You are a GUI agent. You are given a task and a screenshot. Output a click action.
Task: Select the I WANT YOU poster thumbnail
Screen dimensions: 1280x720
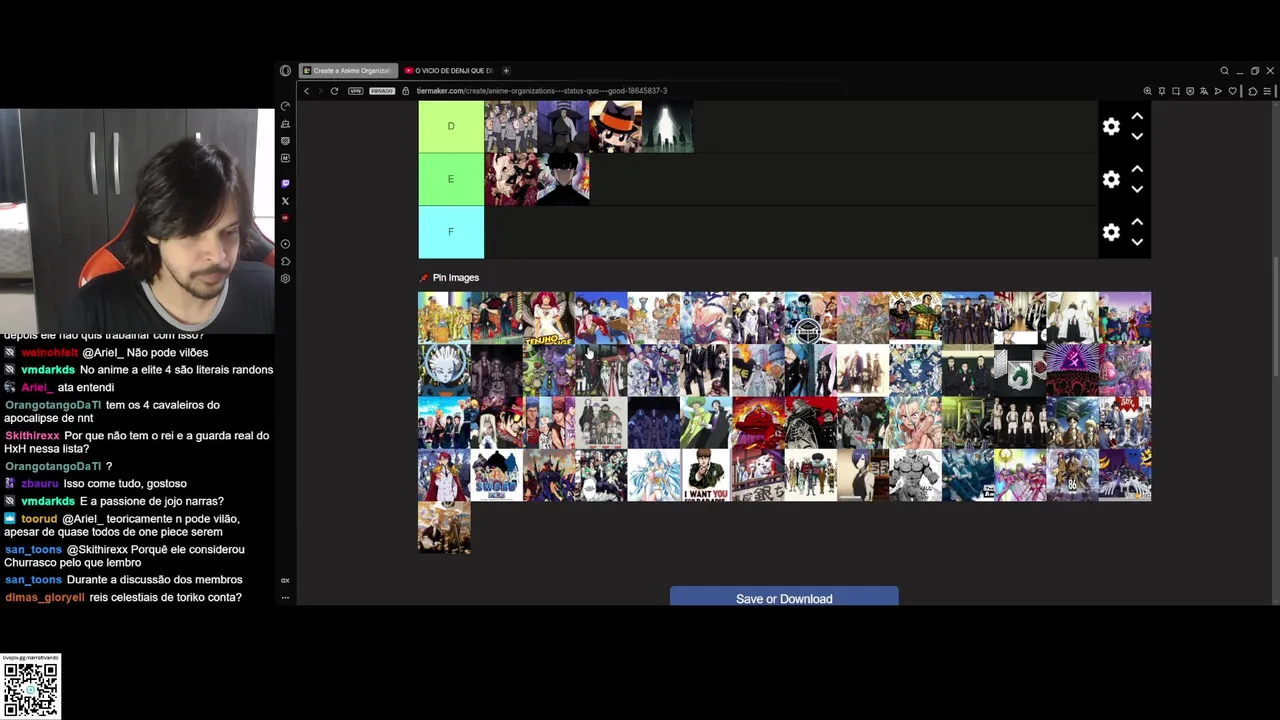click(706, 475)
